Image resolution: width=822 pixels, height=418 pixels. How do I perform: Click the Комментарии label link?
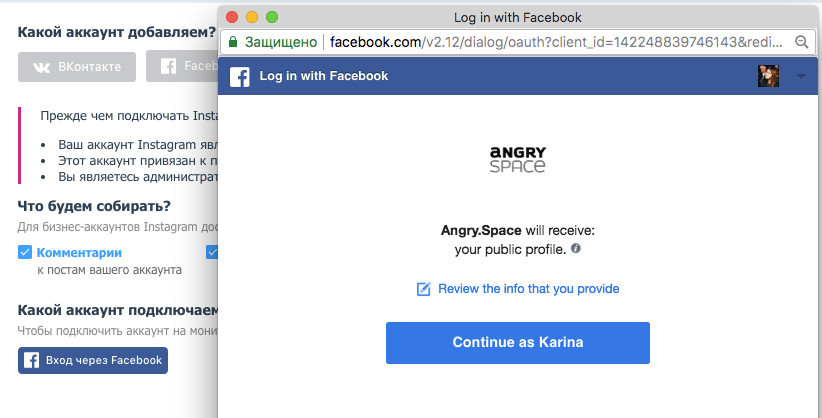click(x=79, y=252)
